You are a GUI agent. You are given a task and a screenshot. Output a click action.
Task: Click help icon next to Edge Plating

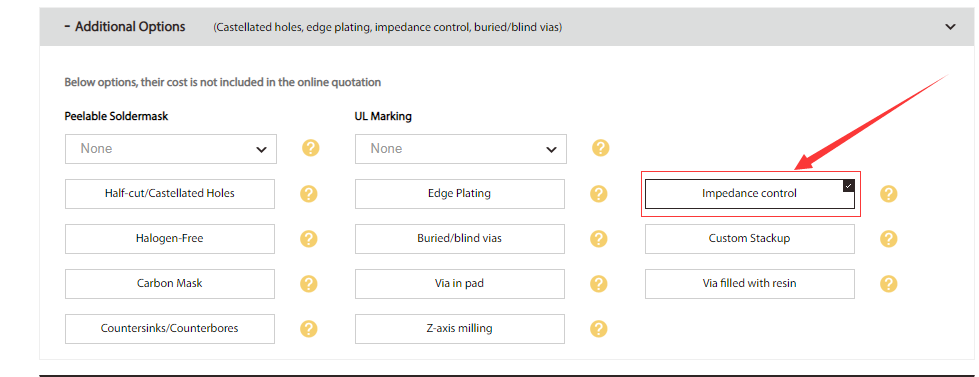598,193
